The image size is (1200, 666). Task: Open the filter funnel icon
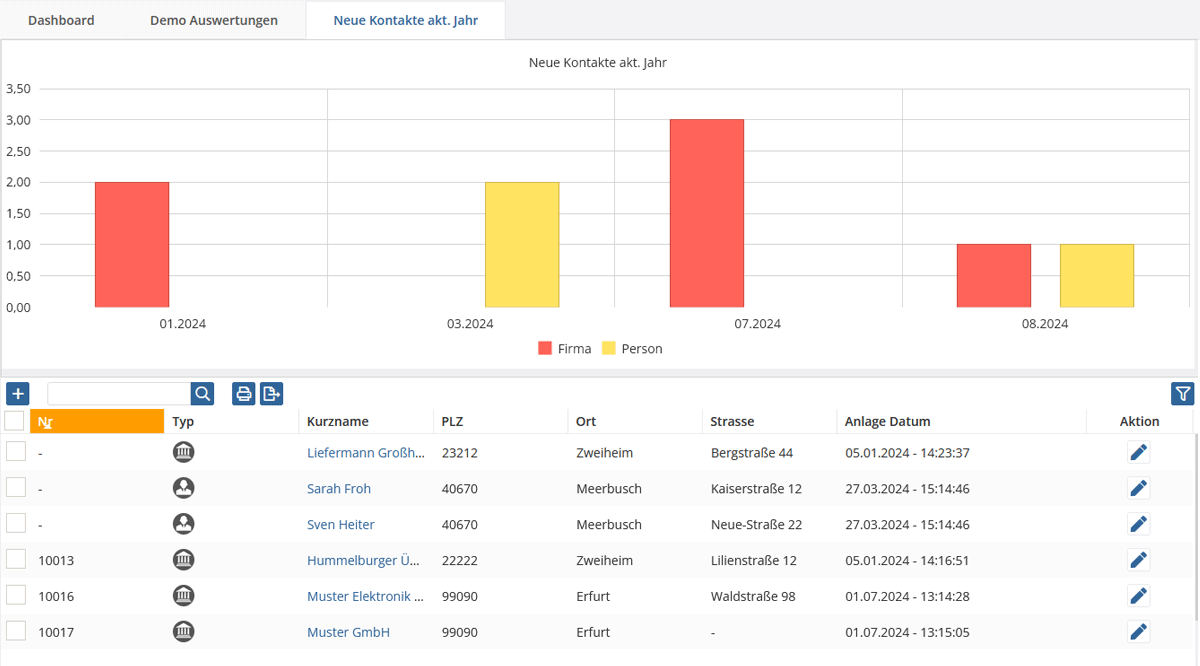[x=1182, y=394]
